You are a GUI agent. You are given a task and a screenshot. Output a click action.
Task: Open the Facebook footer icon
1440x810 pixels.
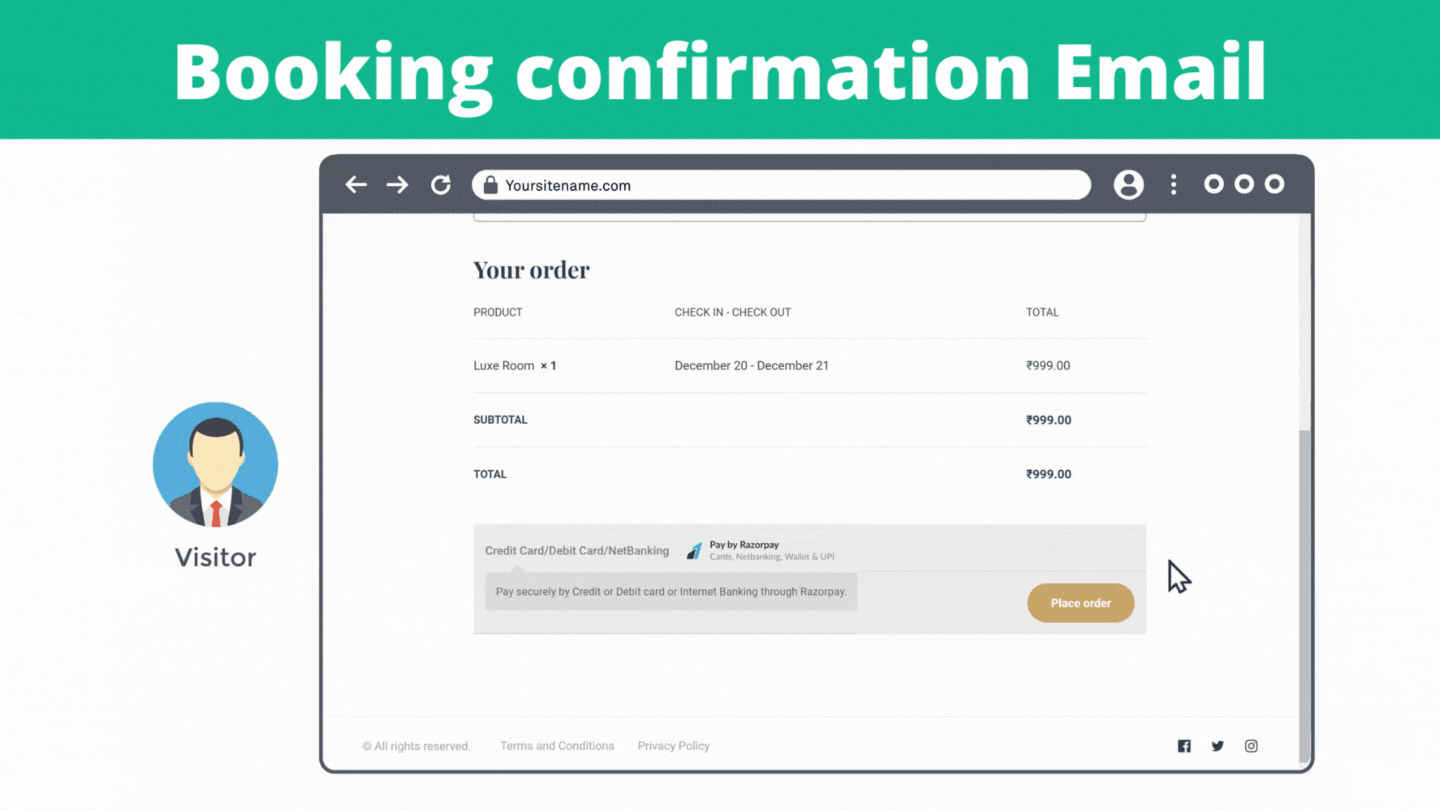click(x=1184, y=746)
